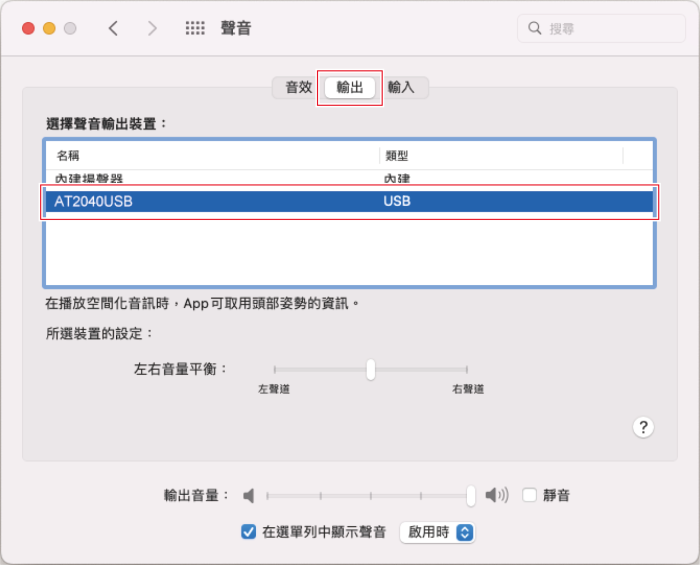This screenshot has height=565, width=700.
Task: Open the show-all preferences grid icon
Action: pos(195,28)
